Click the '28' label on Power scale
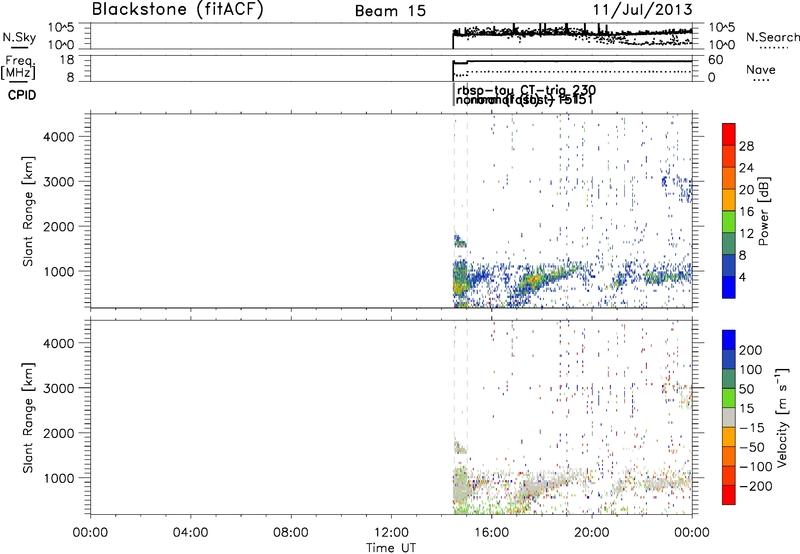Image resolution: width=800 pixels, height=554 pixels. [746, 146]
